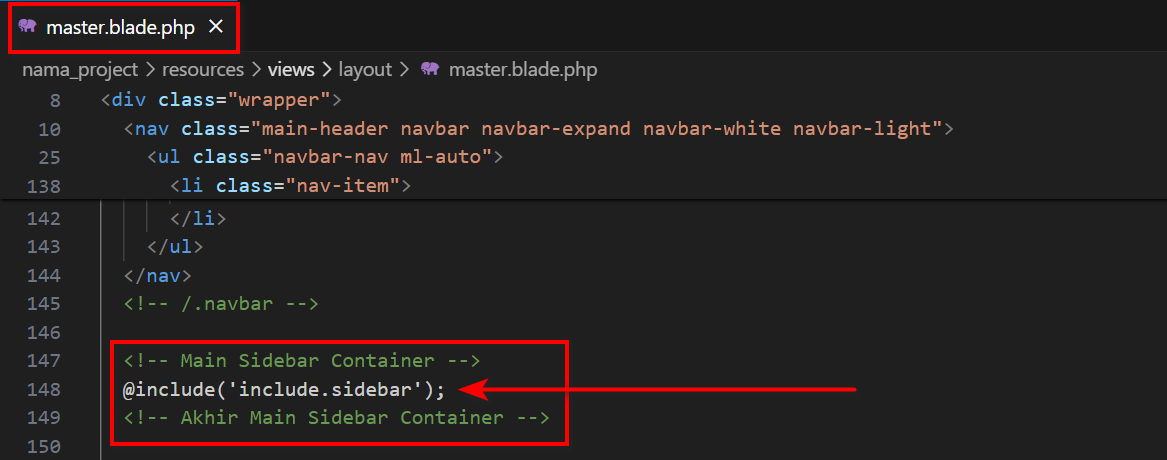1167x460 pixels.
Task: Select the master.blade.php editor tab
Action: pyautogui.click(x=121, y=28)
